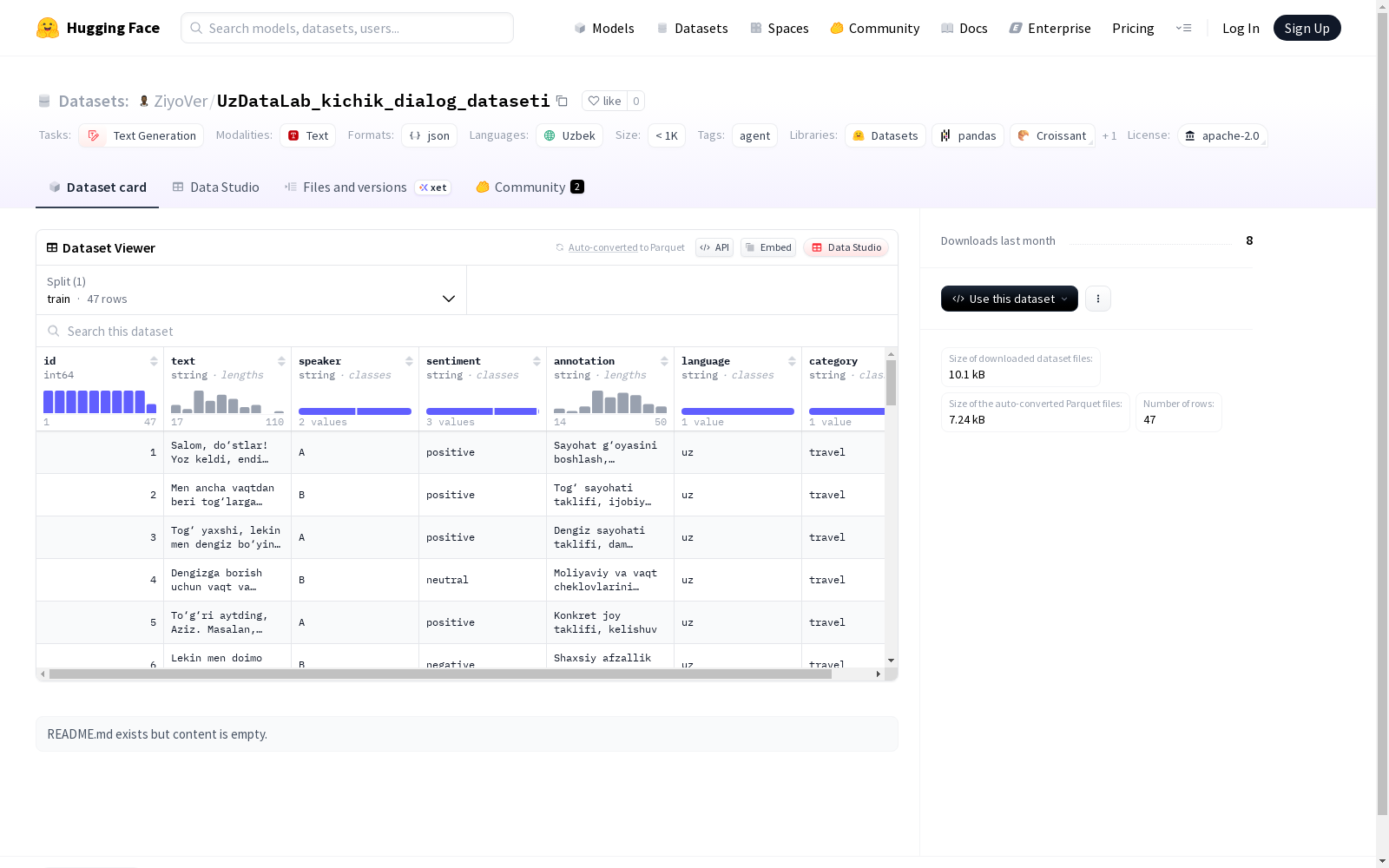Click the Sign Up button
1389x868 pixels.
1307,28
